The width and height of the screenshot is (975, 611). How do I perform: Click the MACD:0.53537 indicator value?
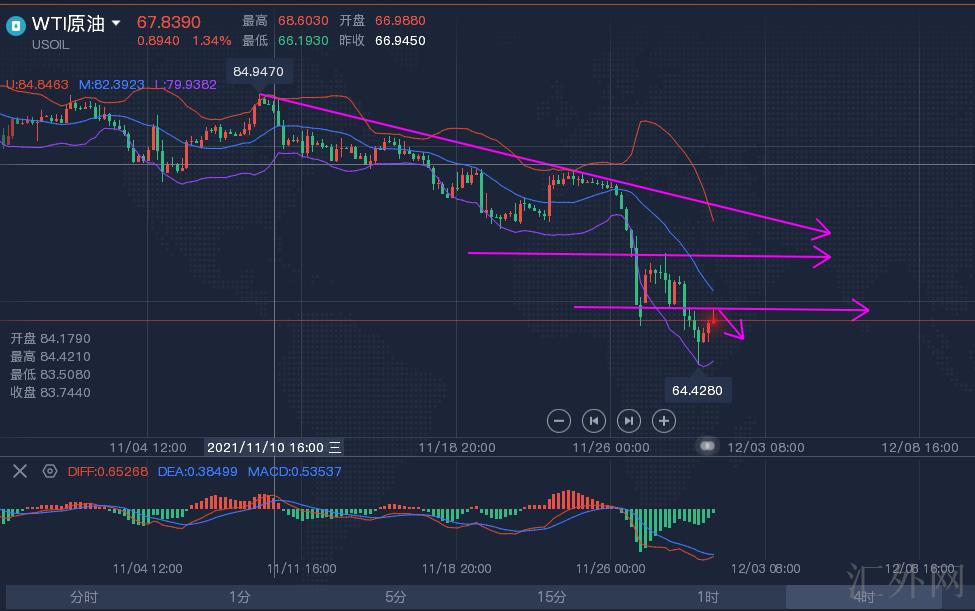[294, 472]
